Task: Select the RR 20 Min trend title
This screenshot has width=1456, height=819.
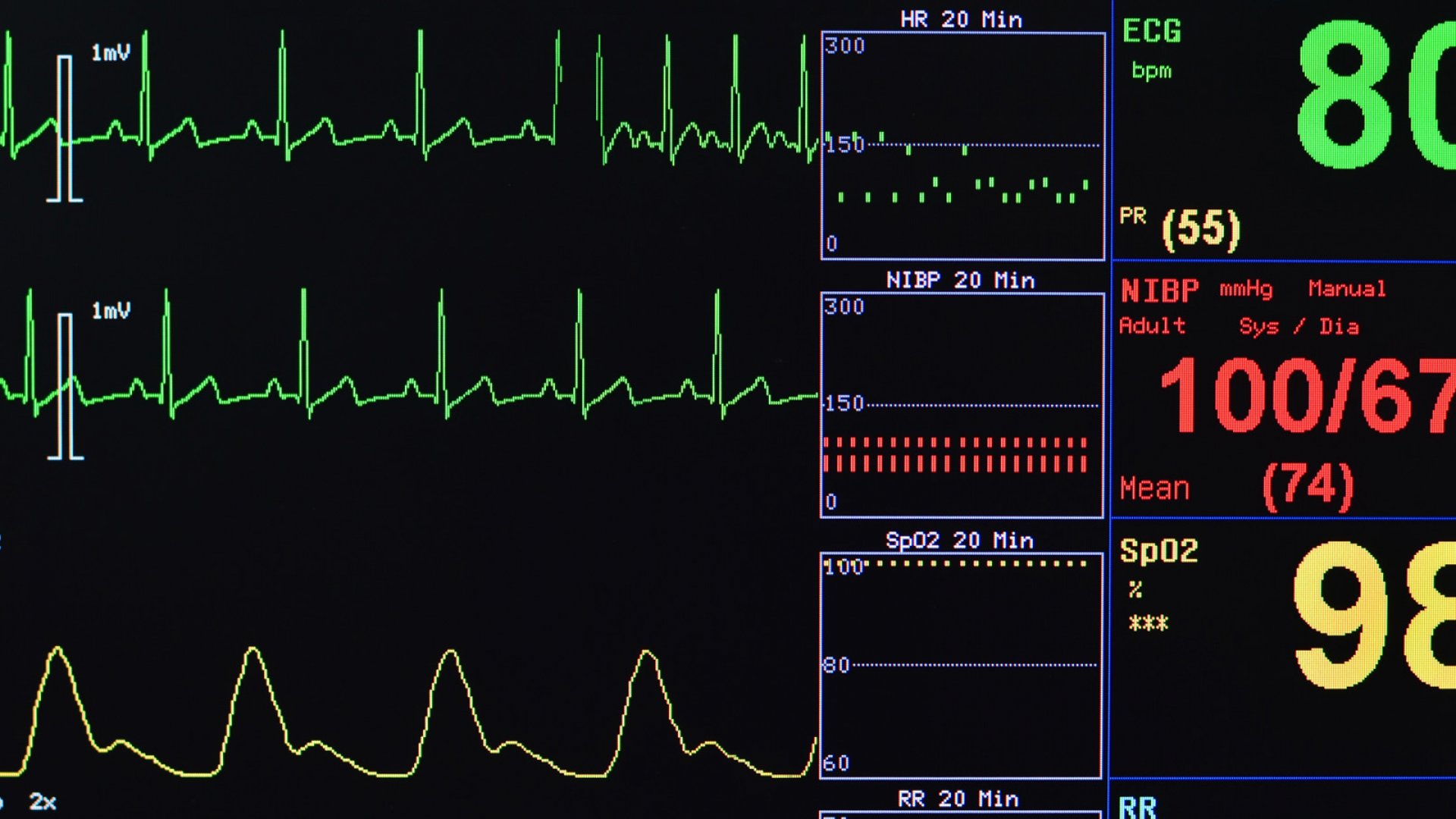Action: pyautogui.click(x=958, y=799)
